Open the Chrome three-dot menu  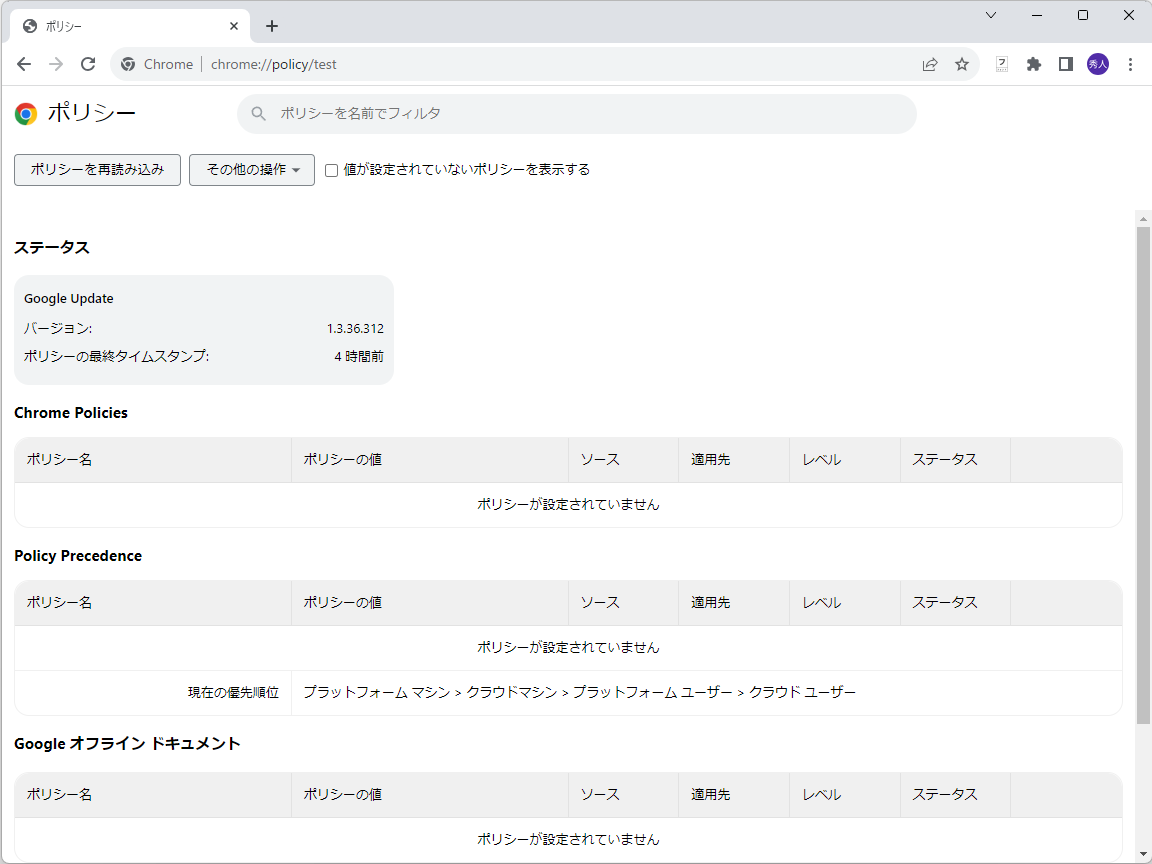1131,63
